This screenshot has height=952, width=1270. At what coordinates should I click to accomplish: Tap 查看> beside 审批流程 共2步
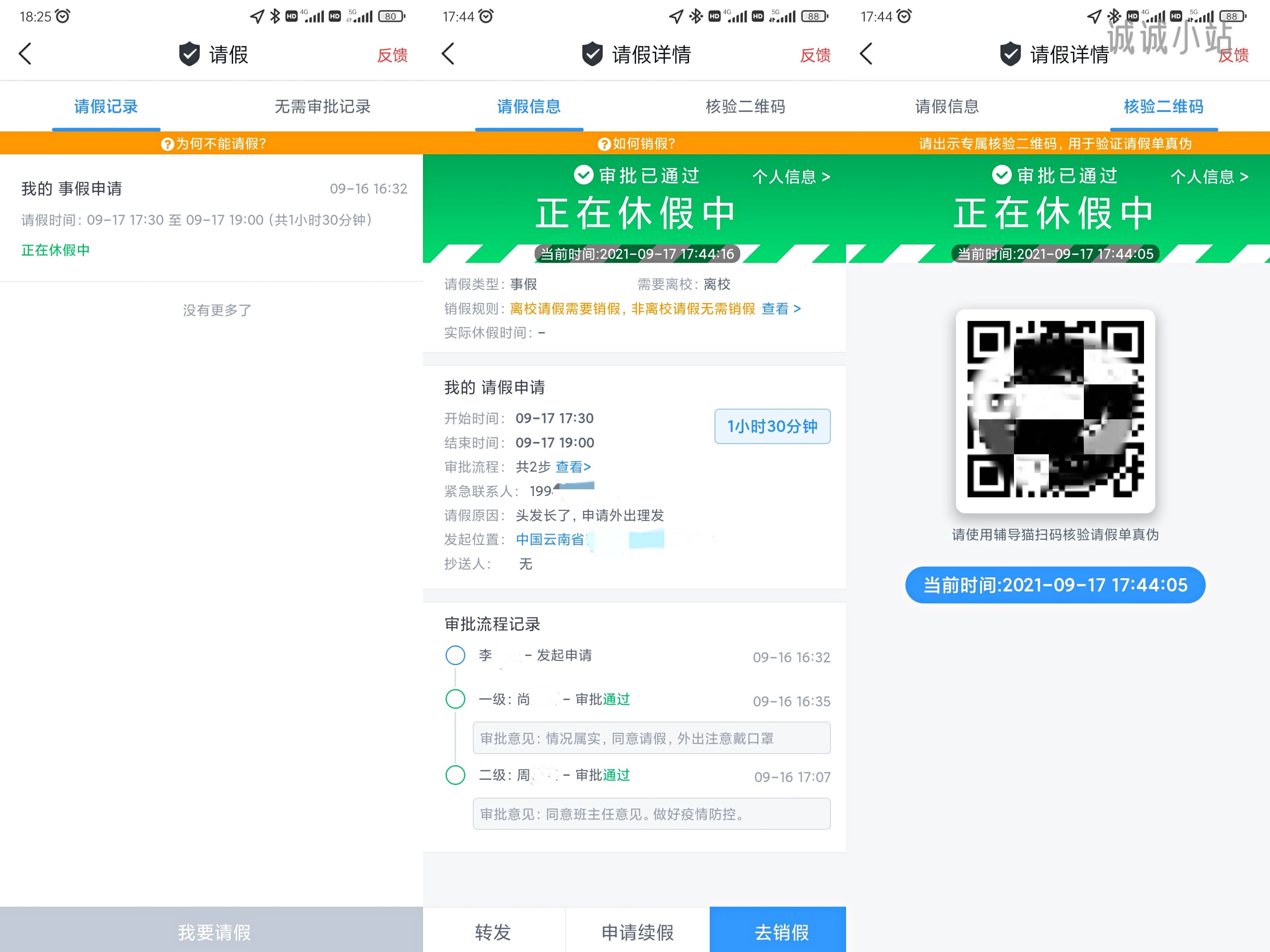(573, 467)
